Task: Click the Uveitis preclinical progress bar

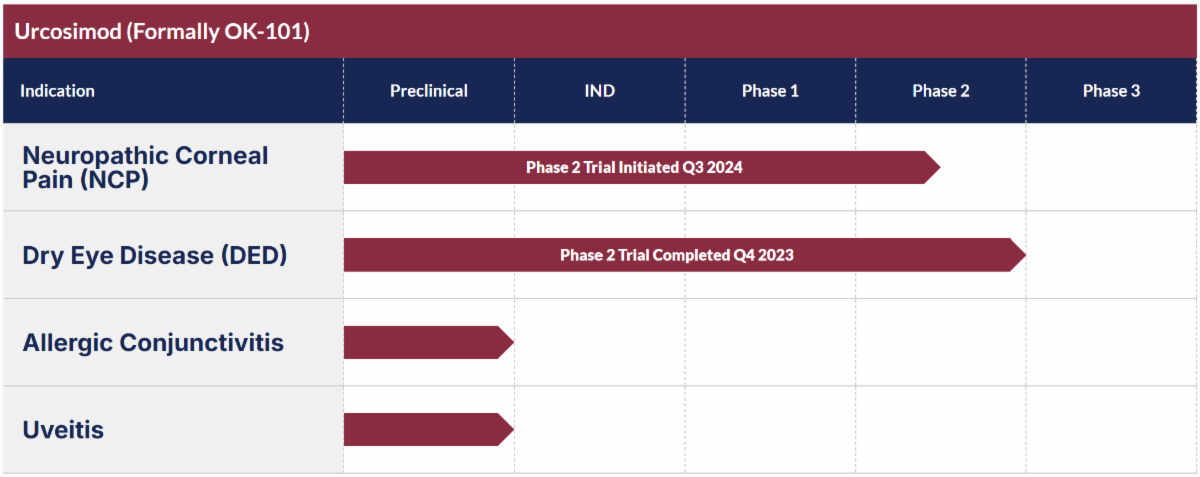Action: point(429,429)
